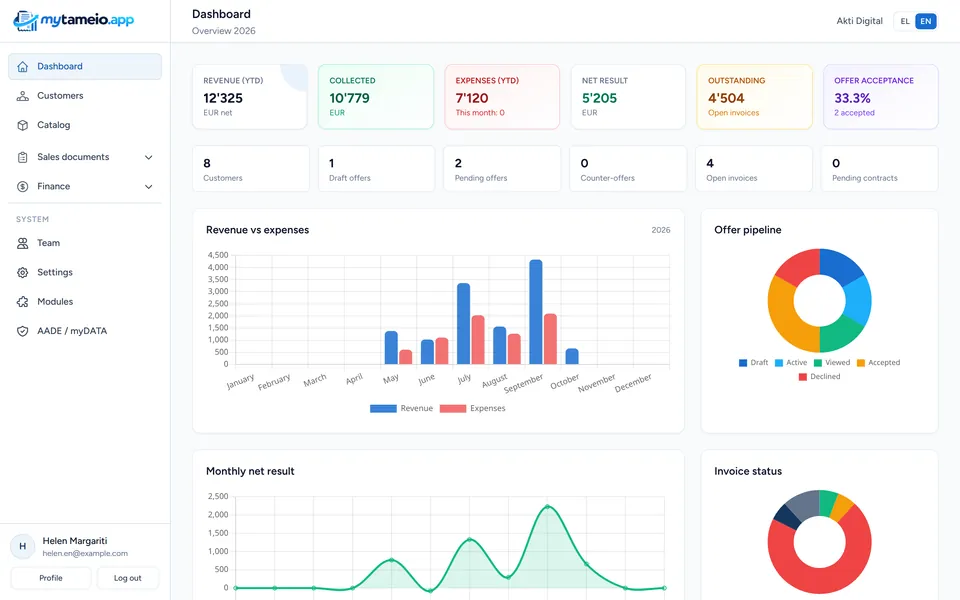Open the Outstanding open invoices card
This screenshot has height=600, width=960.
(754, 97)
